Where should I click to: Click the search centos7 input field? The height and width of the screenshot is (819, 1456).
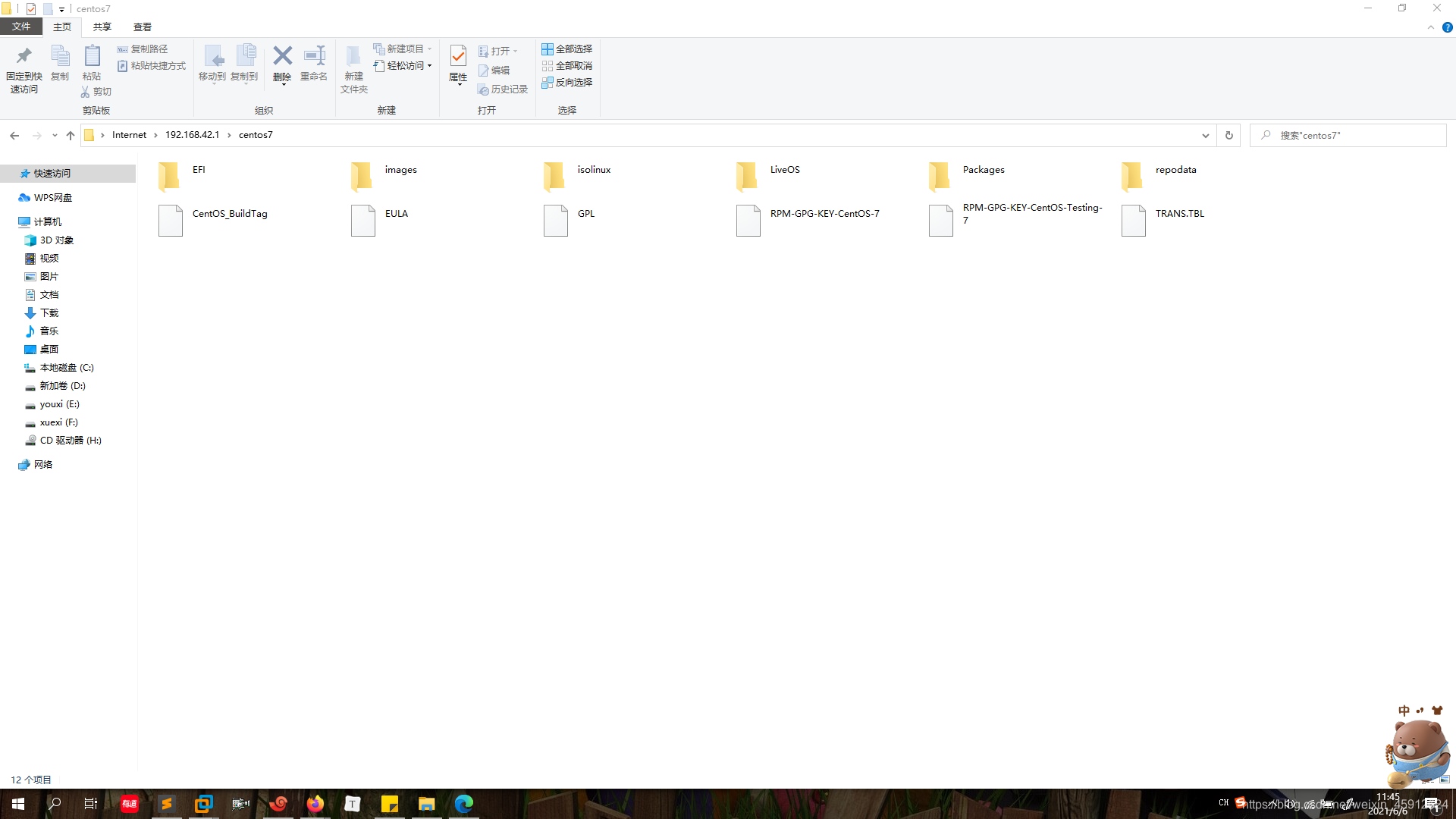point(1348,136)
